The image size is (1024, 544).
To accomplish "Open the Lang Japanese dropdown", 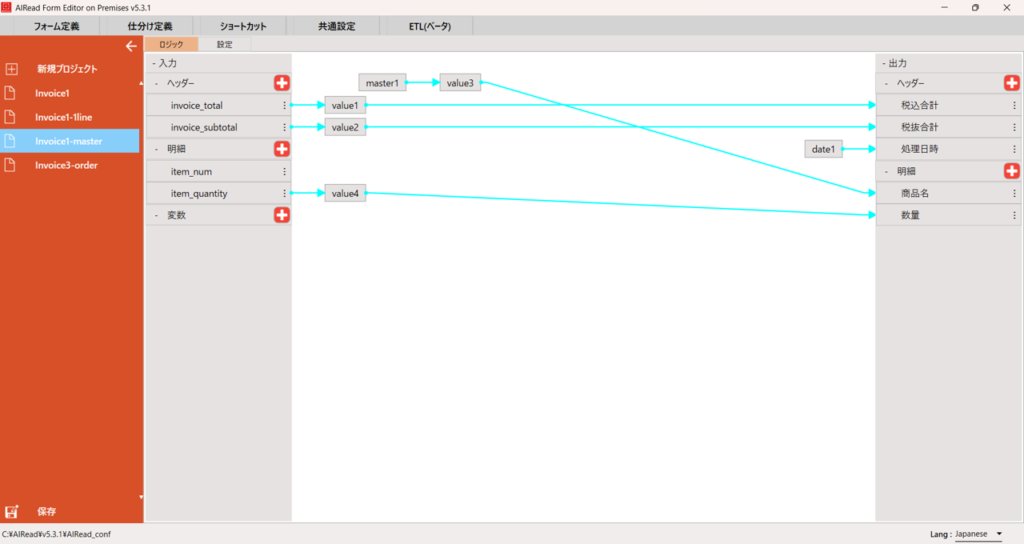I will pyautogui.click(x=978, y=534).
